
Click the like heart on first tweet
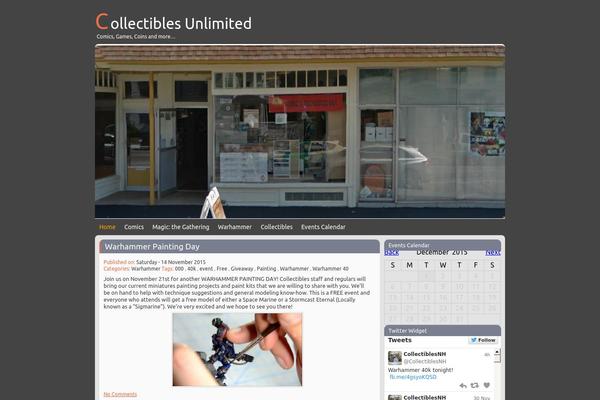pos(487,385)
